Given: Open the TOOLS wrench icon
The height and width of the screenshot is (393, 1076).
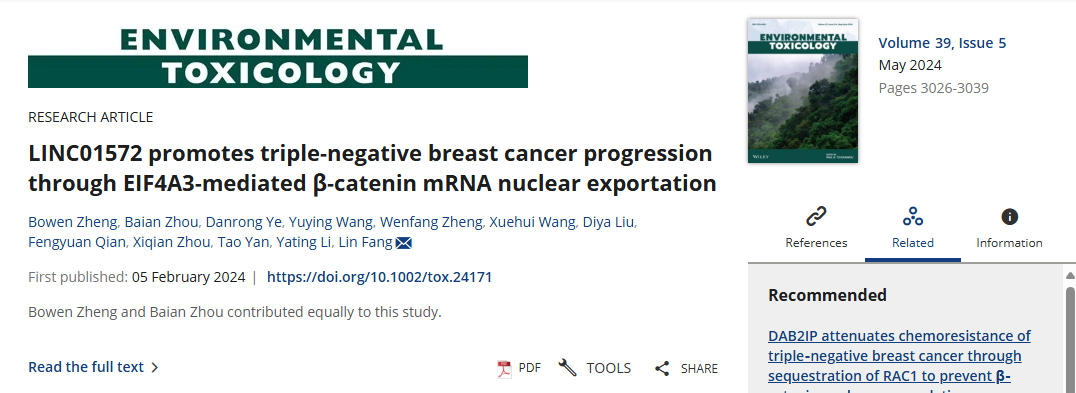Looking at the screenshot, I should coord(568,368).
